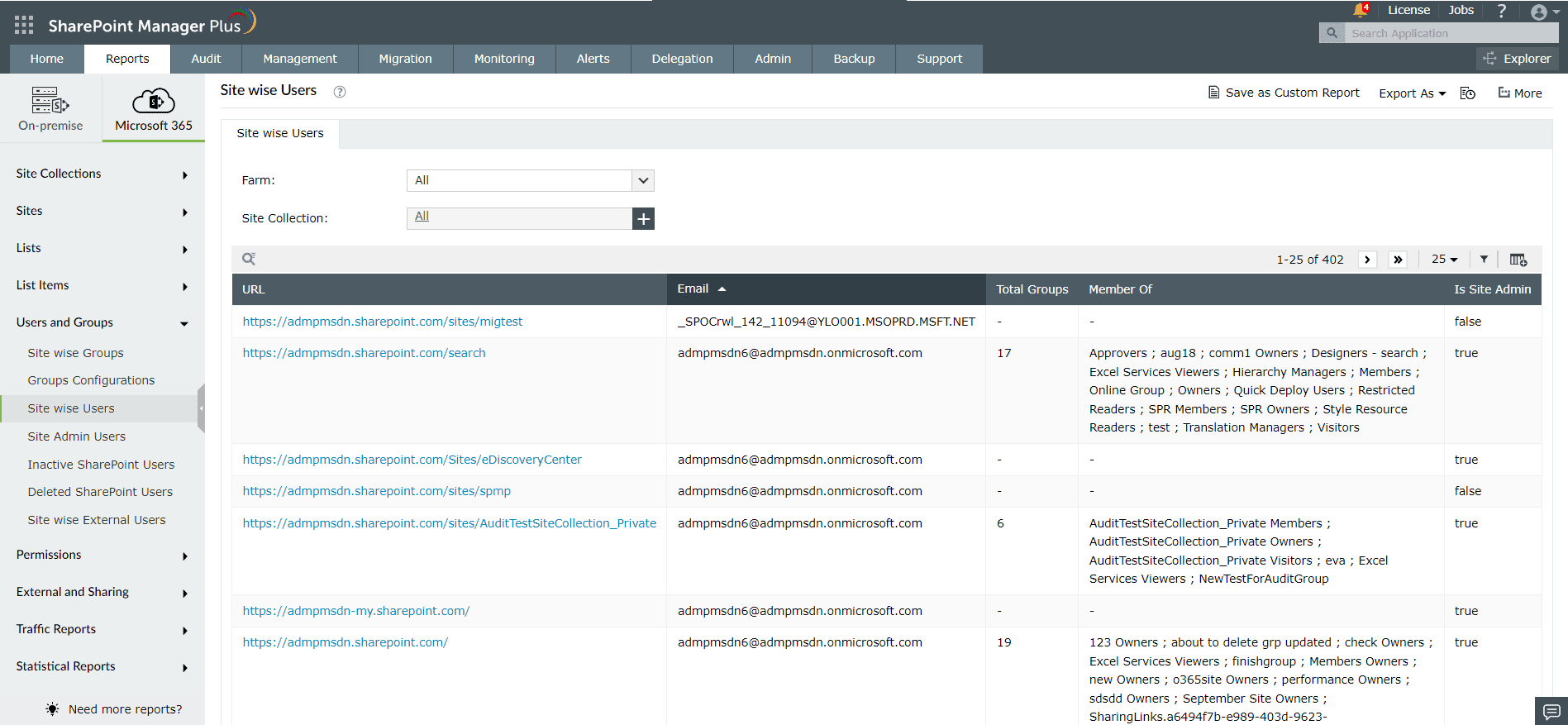This screenshot has width=1568, height=725.
Task: Open the notifications bell
Action: pyautogui.click(x=1361, y=11)
